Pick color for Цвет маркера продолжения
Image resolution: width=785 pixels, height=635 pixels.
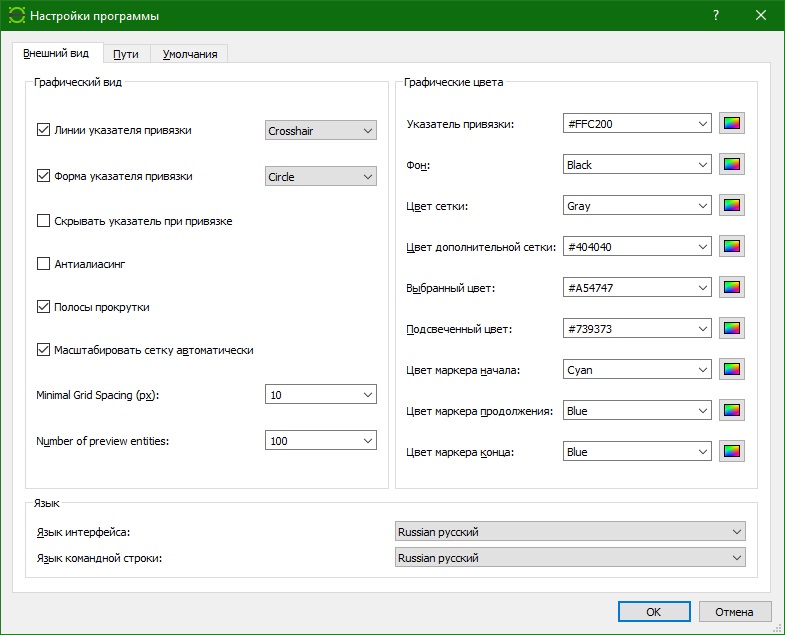click(x=732, y=411)
